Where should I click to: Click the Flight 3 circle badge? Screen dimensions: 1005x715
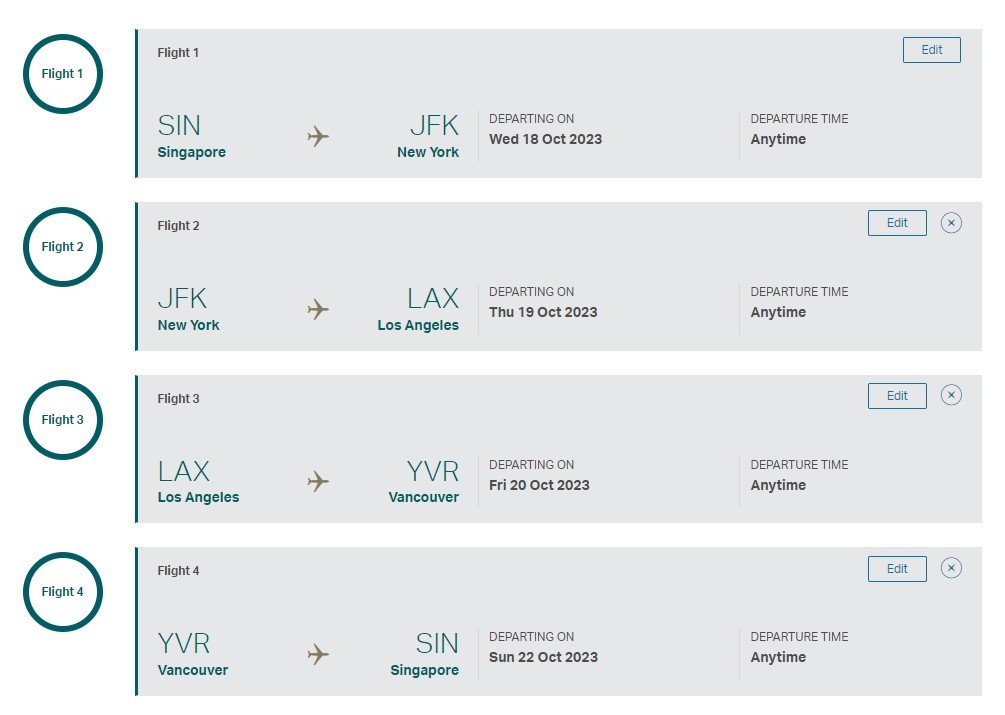(x=62, y=419)
